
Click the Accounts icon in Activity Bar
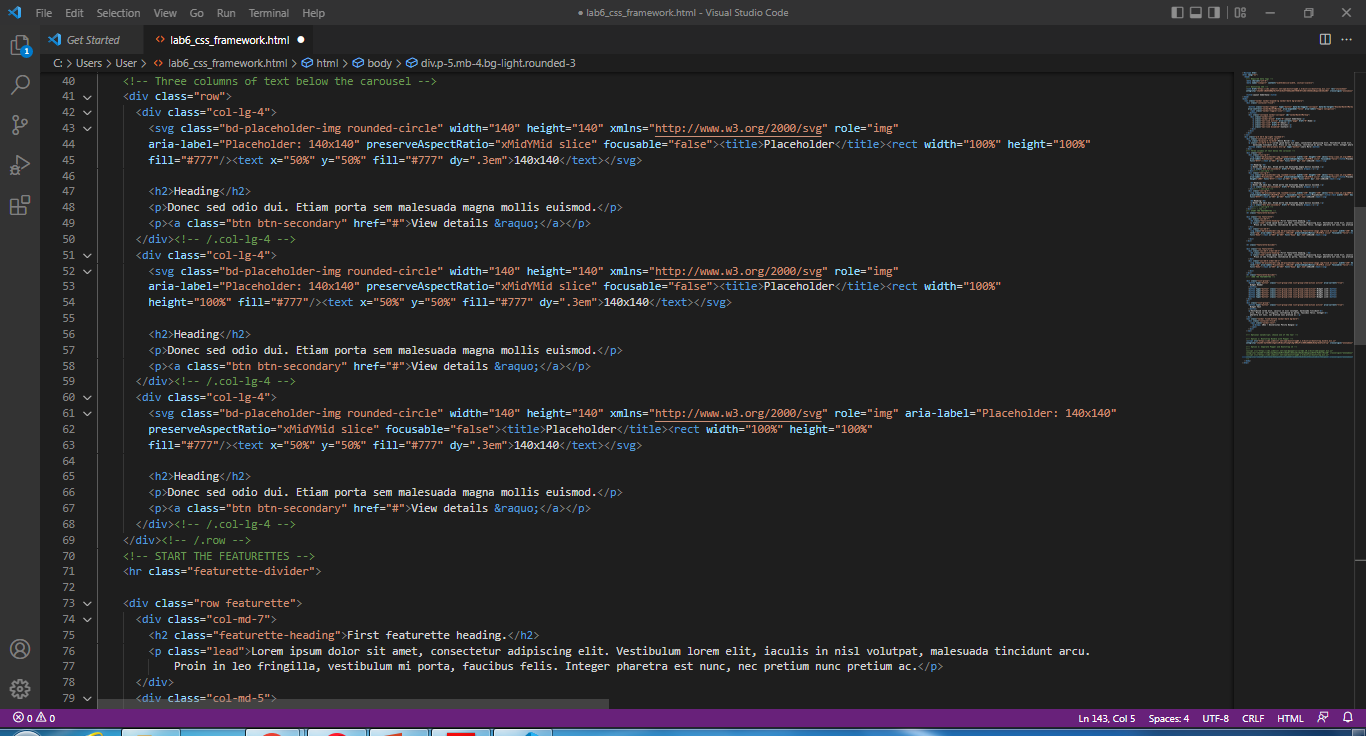pyautogui.click(x=20, y=649)
